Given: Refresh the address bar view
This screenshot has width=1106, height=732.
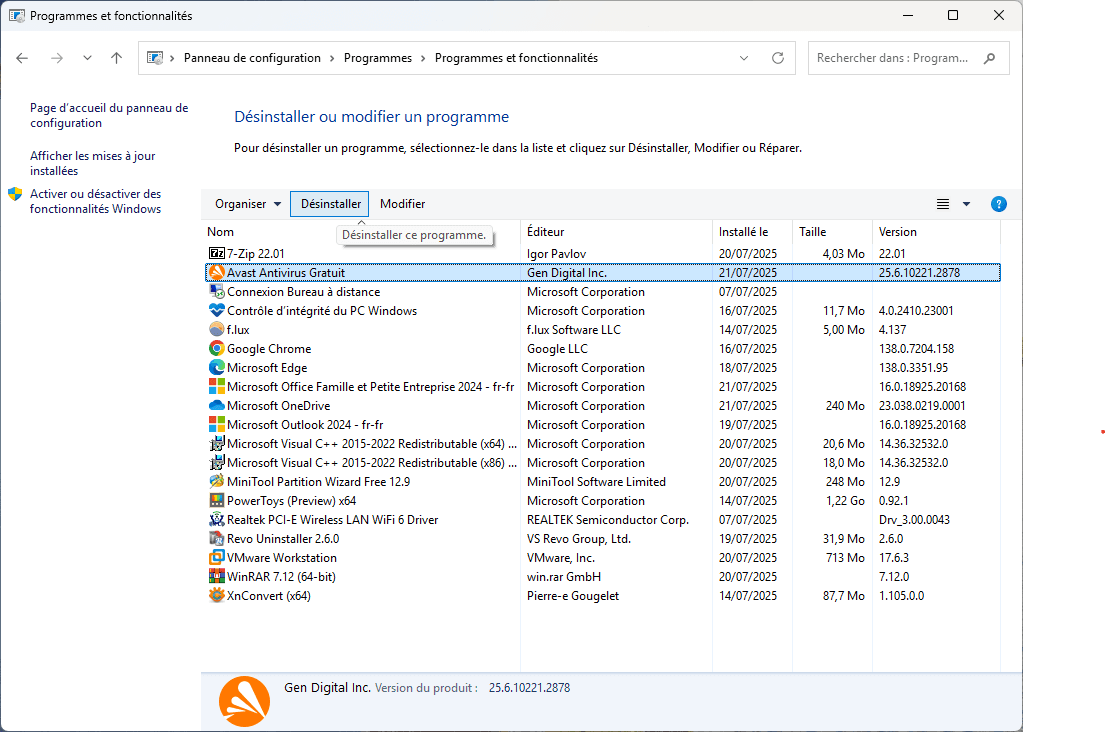Looking at the screenshot, I should coord(778,58).
